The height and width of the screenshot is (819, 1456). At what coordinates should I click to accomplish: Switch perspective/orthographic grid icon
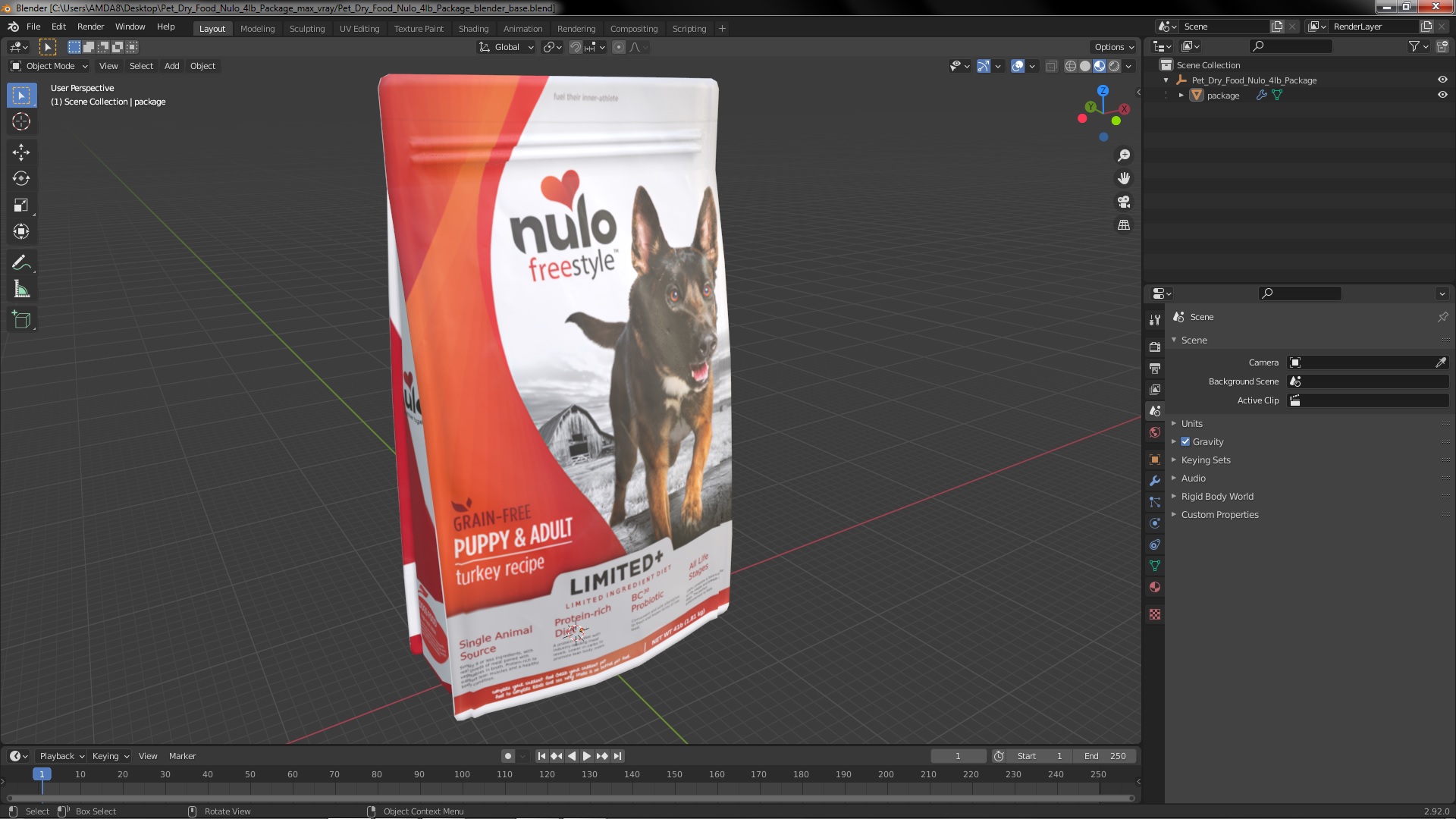pos(1124,225)
